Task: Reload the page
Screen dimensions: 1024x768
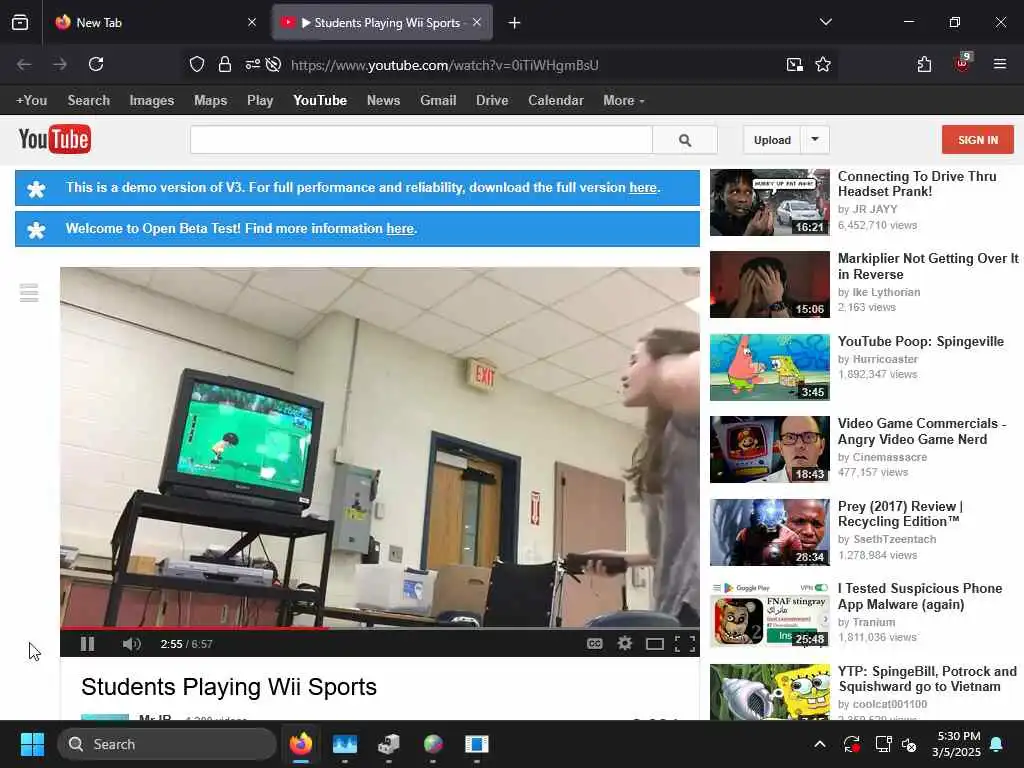Action: click(96, 64)
